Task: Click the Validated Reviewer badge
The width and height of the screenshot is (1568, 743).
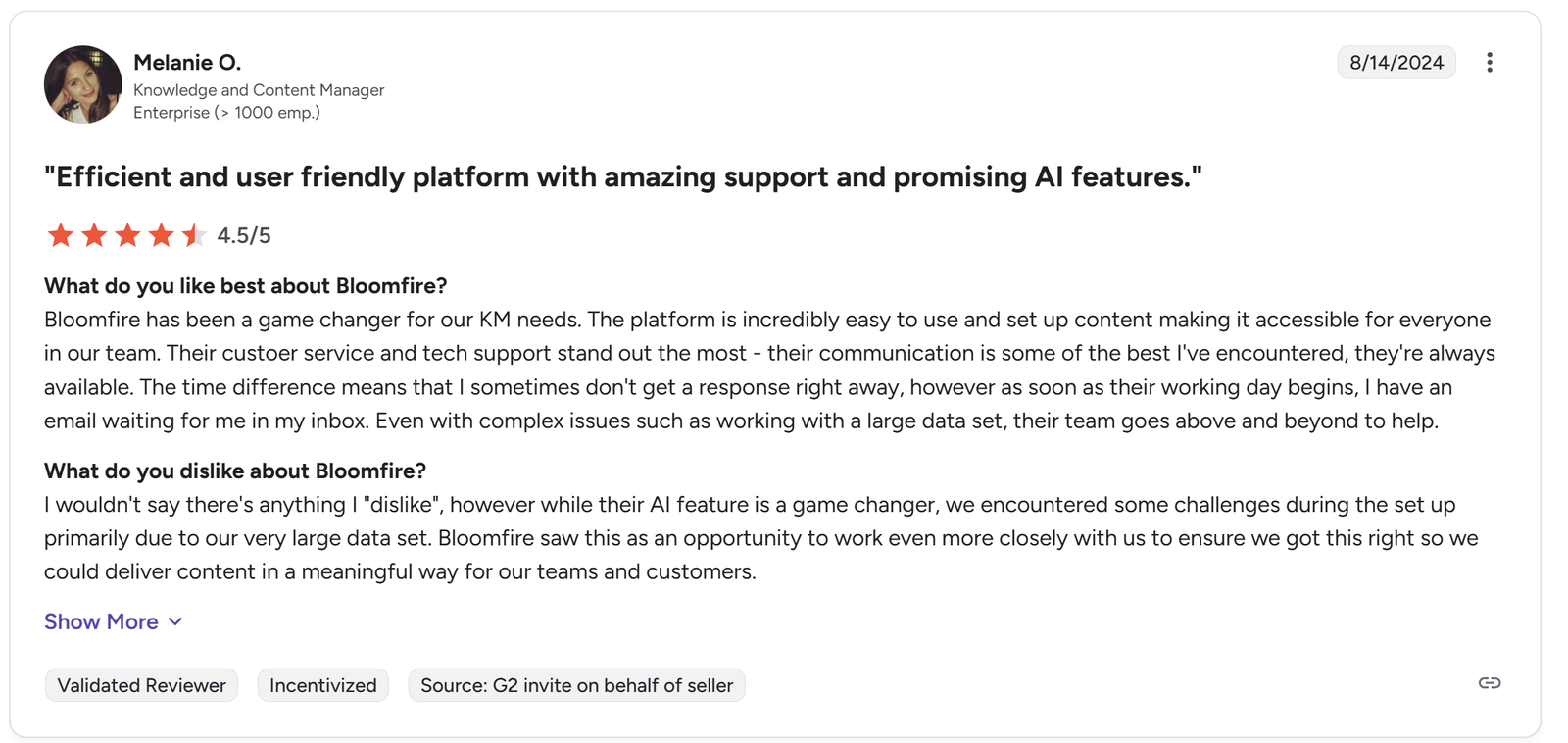Action: click(x=141, y=685)
